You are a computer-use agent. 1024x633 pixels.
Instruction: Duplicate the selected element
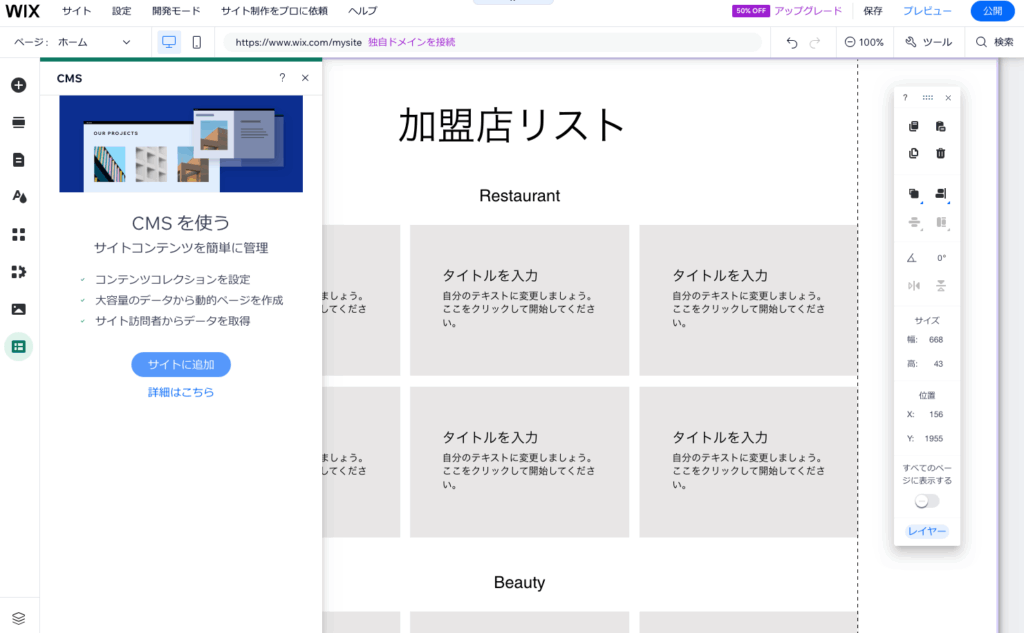click(x=912, y=154)
